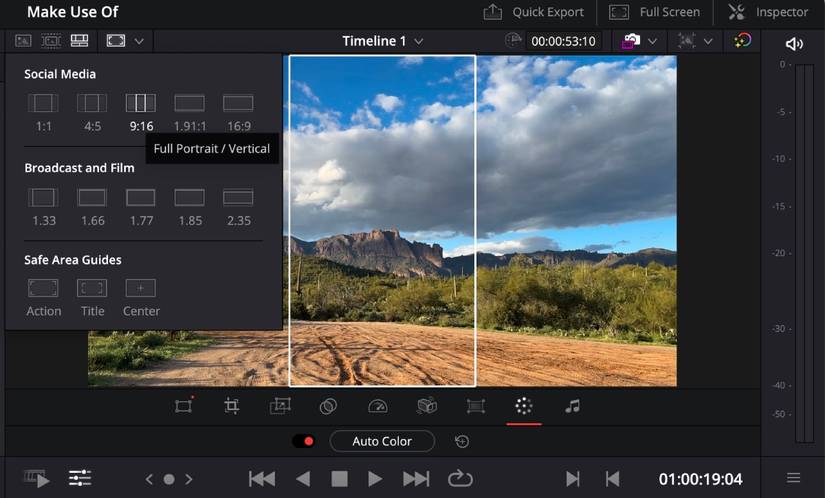Click the Crop tool icon below viewer

tap(232, 406)
